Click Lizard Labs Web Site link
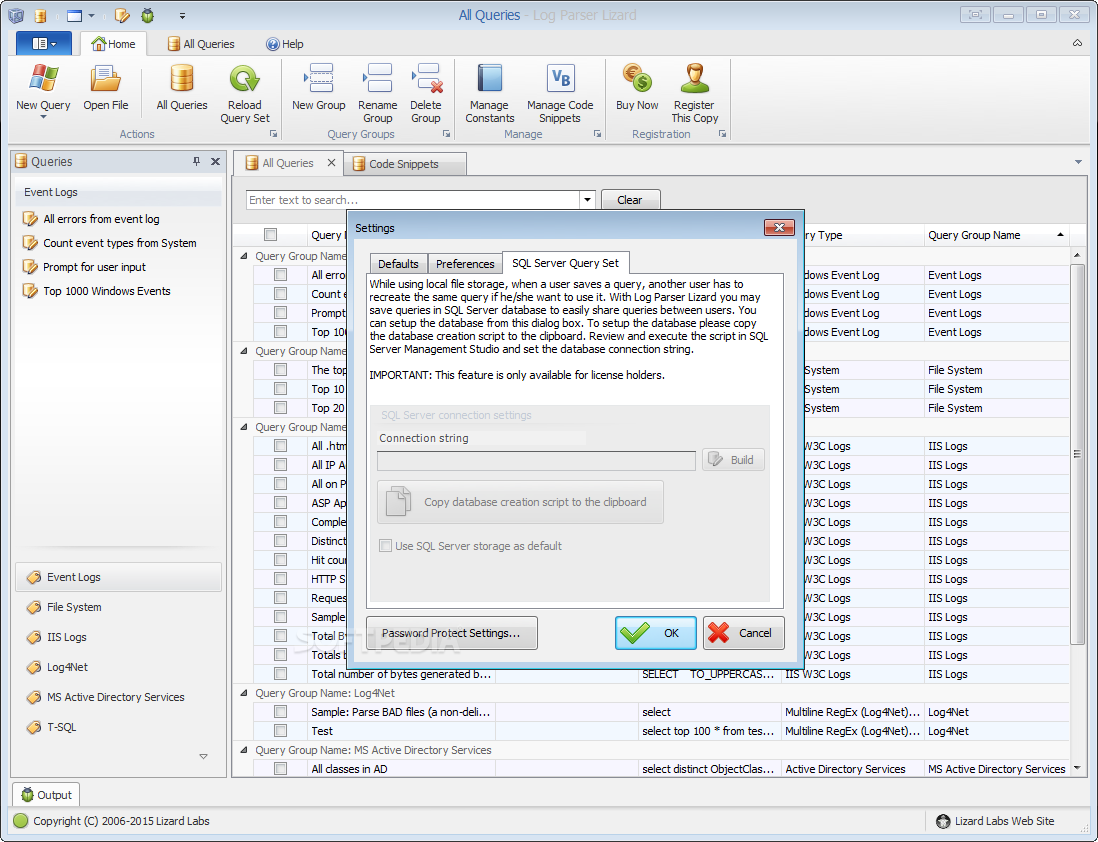The image size is (1098, 842). (x=996, y=821)
